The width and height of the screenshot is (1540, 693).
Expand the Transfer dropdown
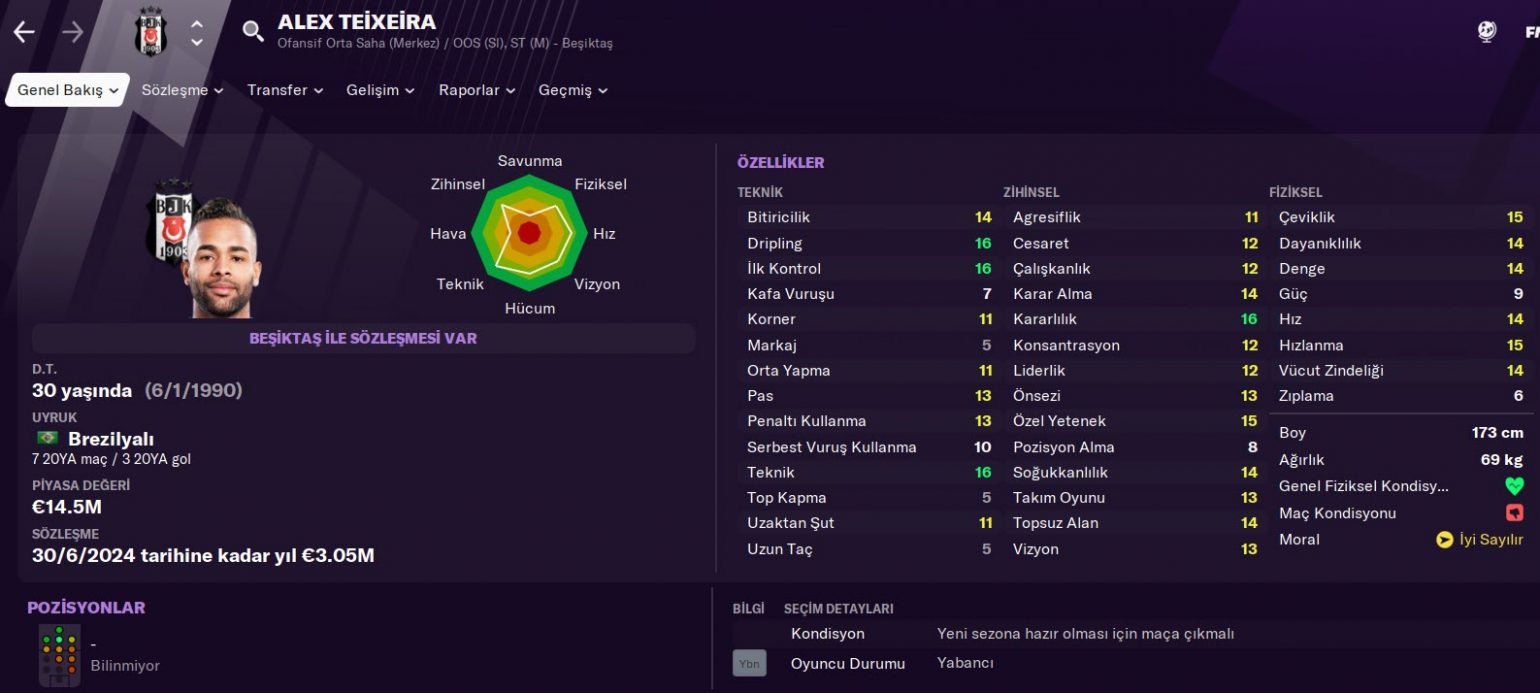pos(284,89)
